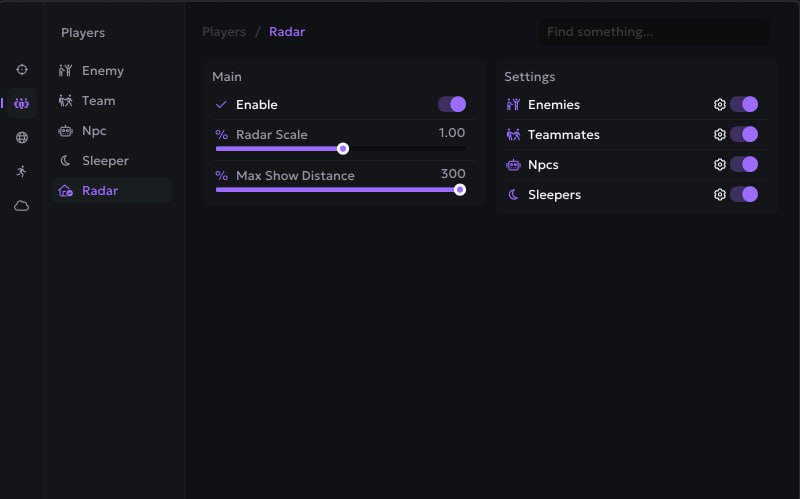Screen dimensions: 800x499
Task: Open the cloud icon in sidebar
Action: pos(22,205)
